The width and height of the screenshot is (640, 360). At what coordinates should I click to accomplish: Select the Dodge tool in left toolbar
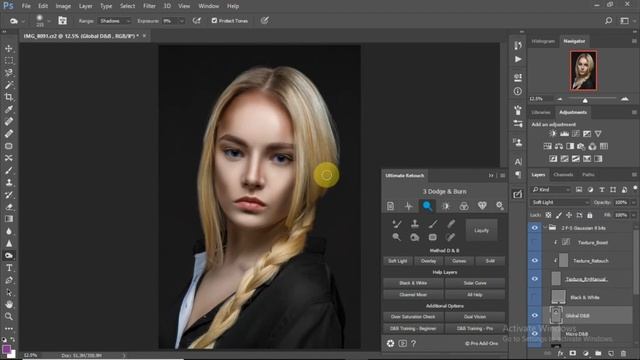tap(9, 256)
